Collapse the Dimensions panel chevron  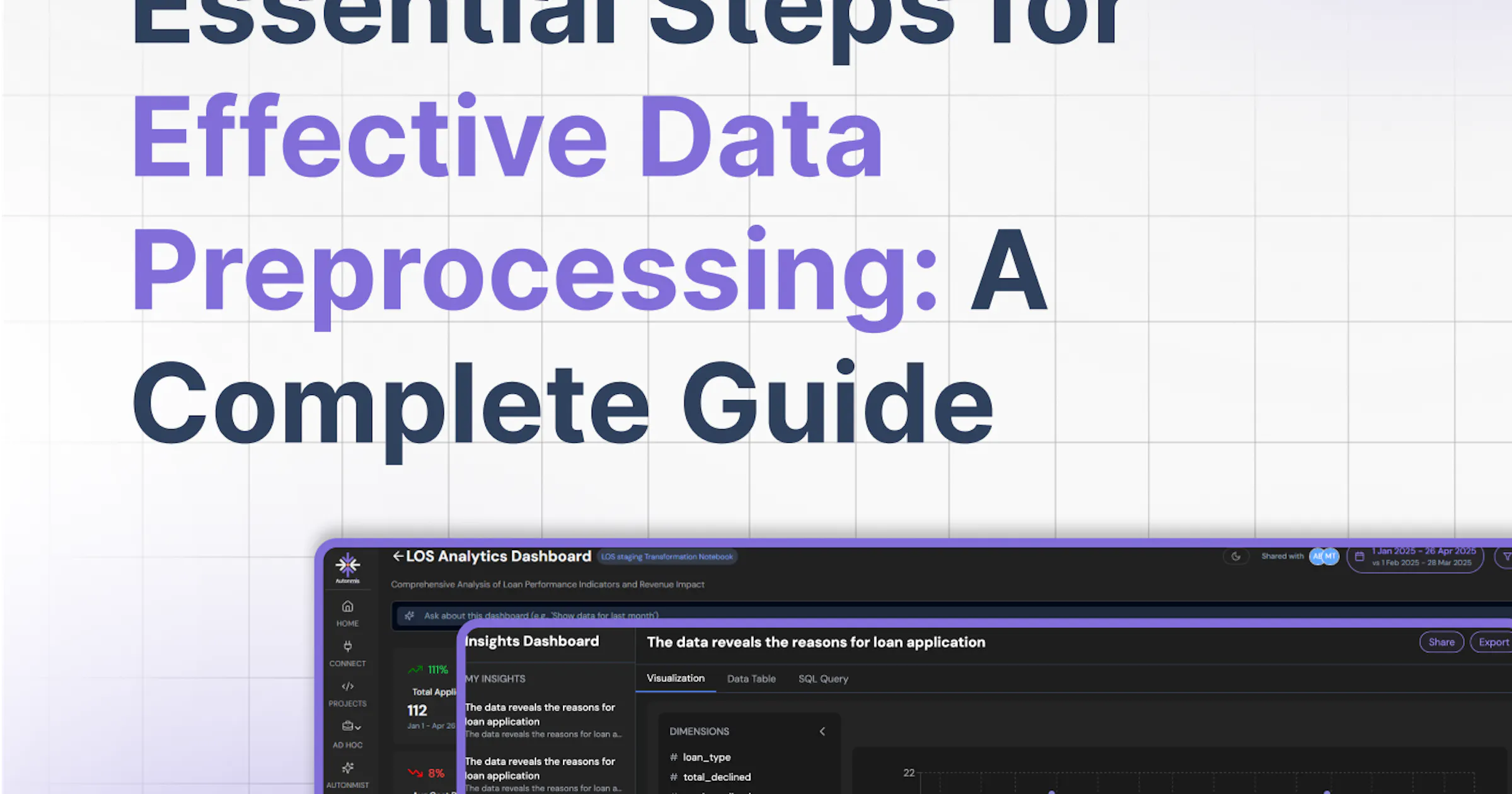822,731
